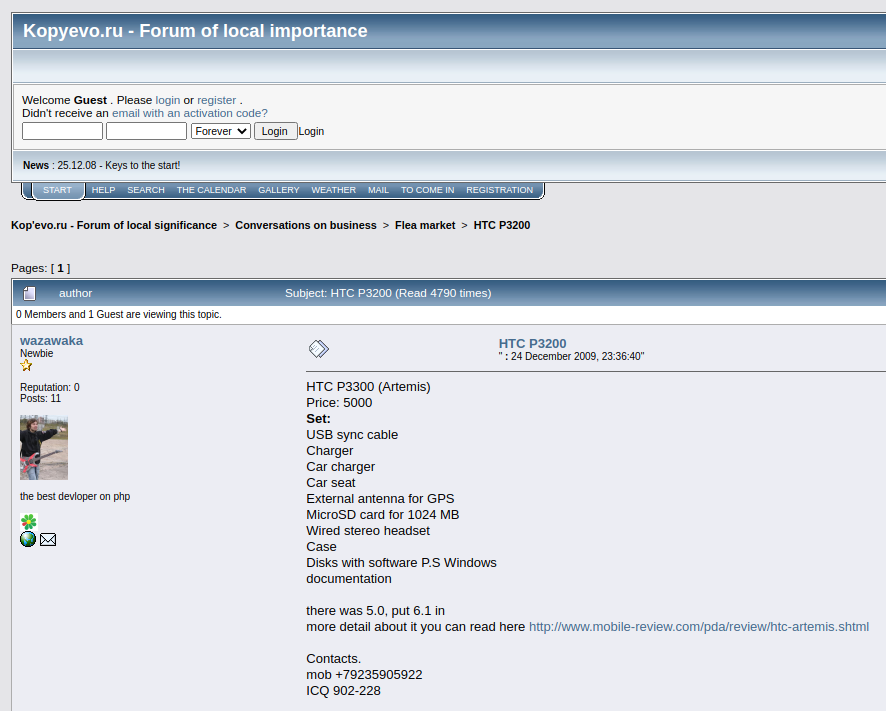This screenshot has height=711, width=886.
Task: Click 'the best devloper on php' text
Action: (x=75, y=496)
